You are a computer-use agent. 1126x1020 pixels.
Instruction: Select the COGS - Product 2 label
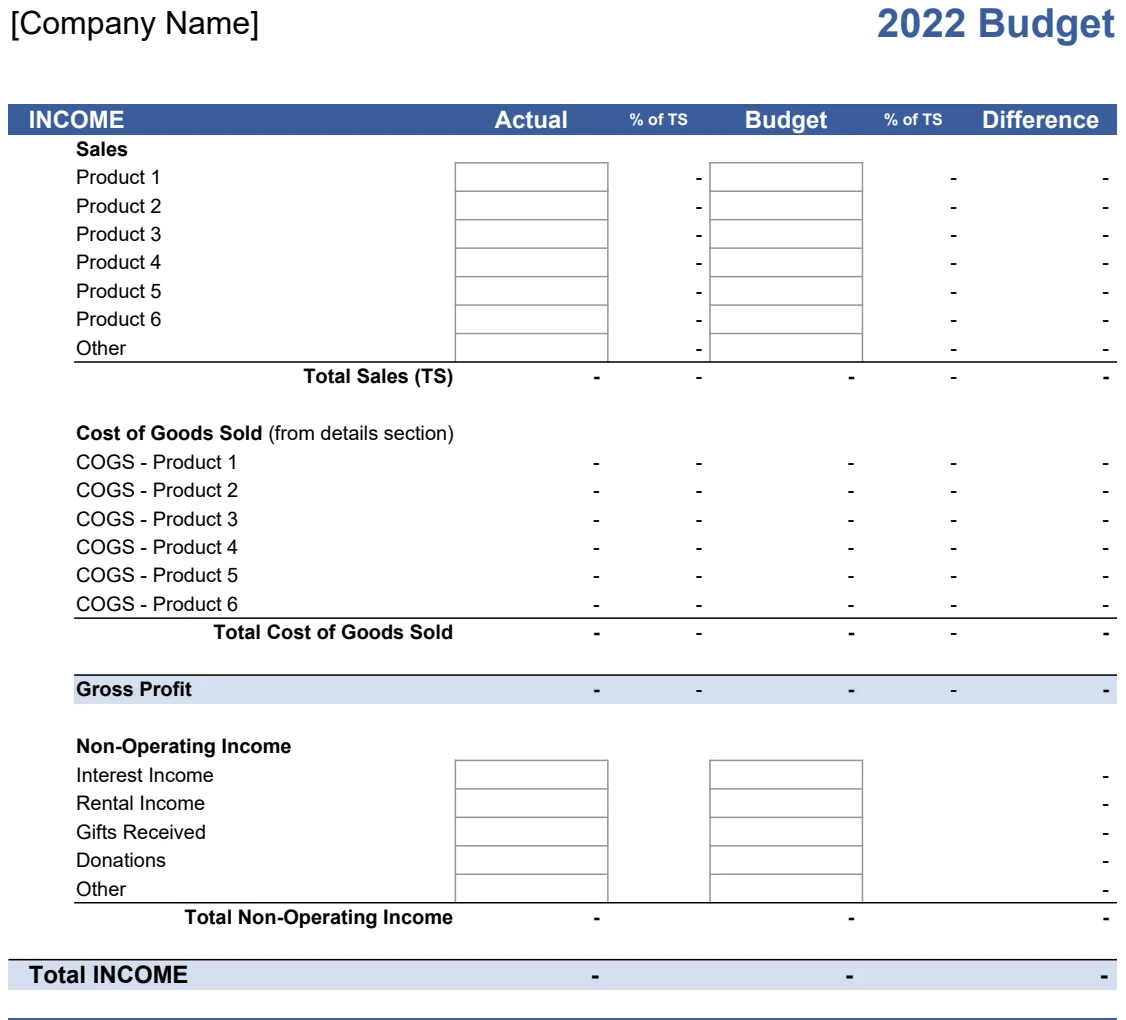157,490
